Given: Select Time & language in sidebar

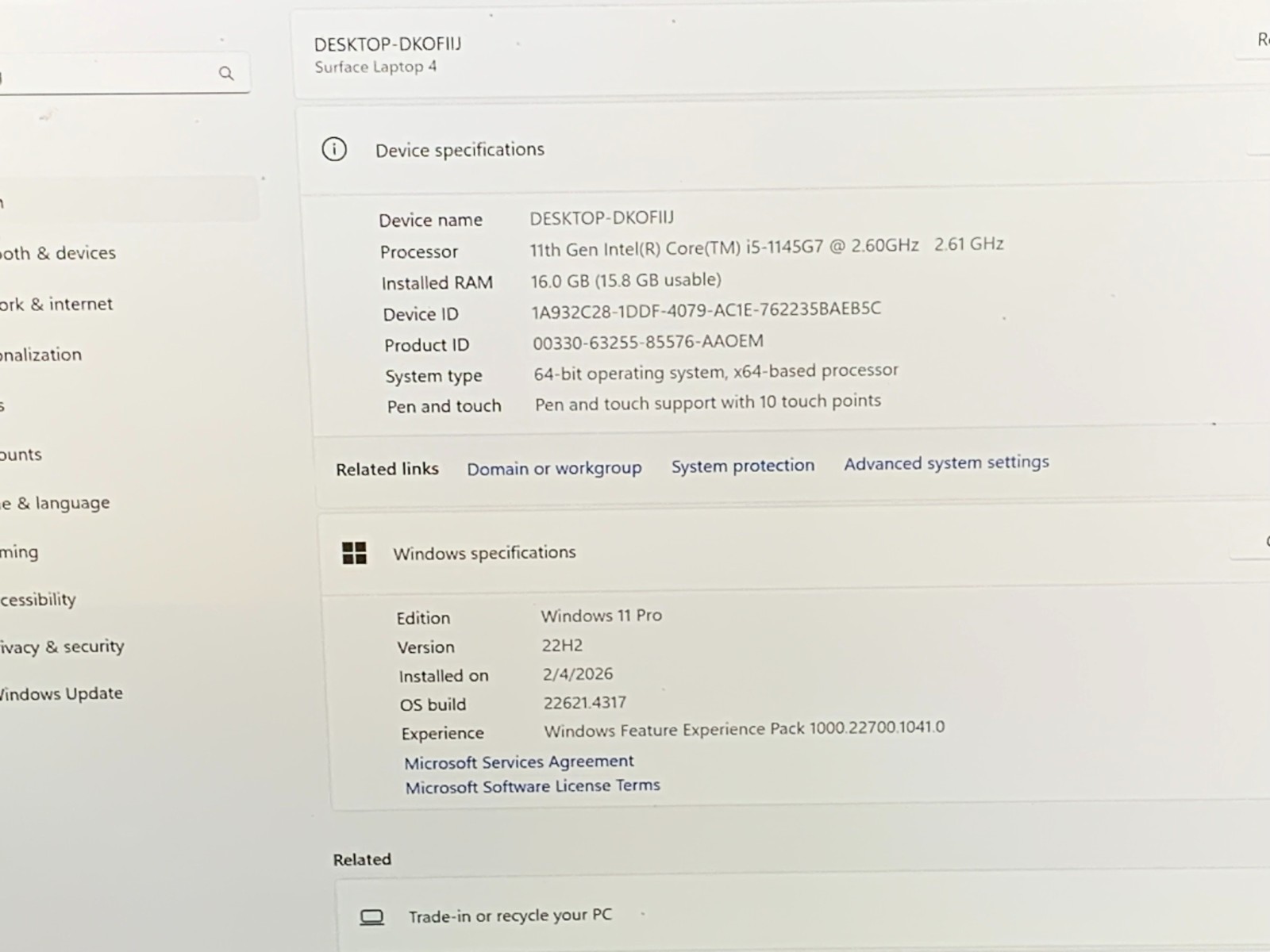Looking at the screenshot, I should (55, 503).
